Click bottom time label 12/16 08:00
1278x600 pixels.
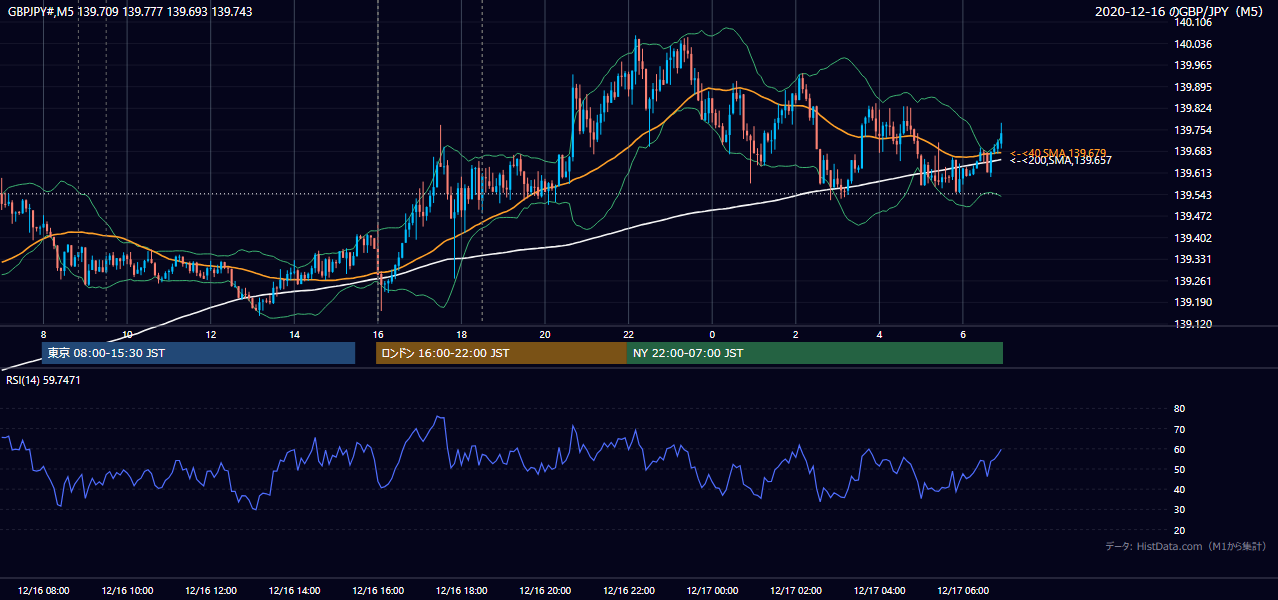point(44,591)
